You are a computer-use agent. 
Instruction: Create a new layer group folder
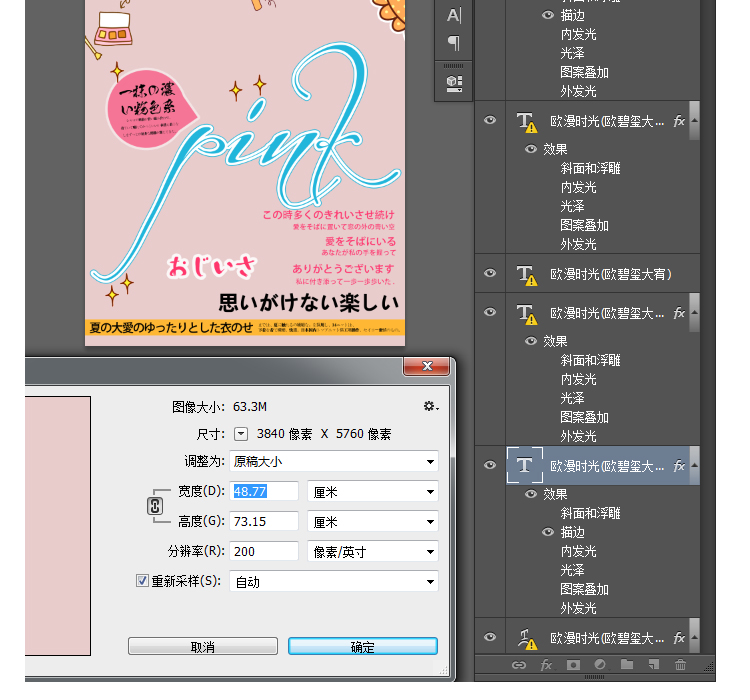(627, 664)
